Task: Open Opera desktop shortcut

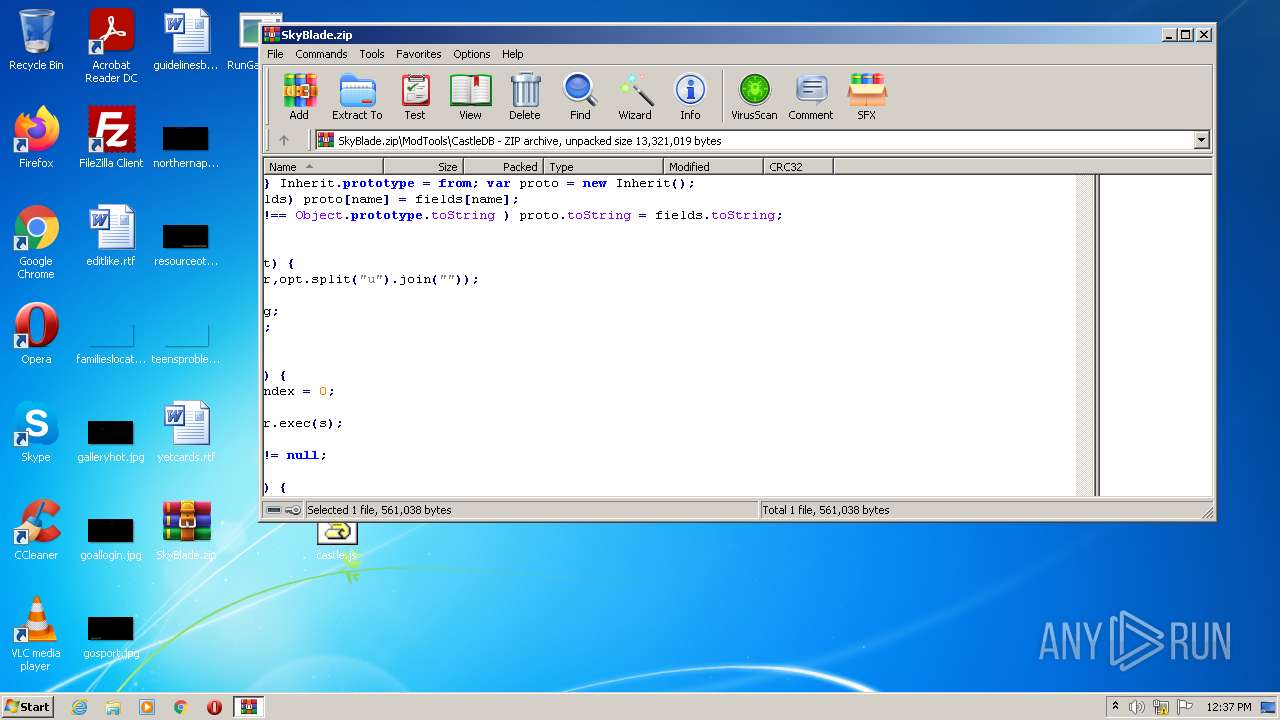Action: tap(36, 334)
